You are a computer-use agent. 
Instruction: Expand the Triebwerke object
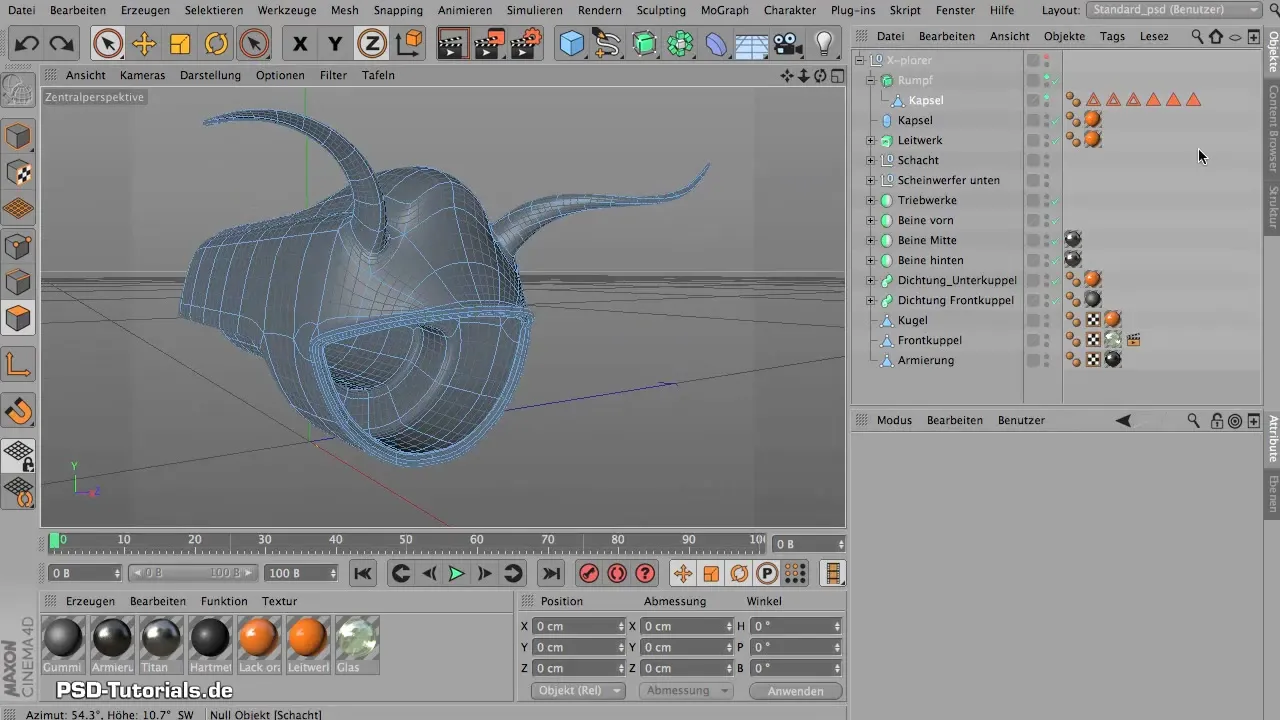click(x=871, y=200)
